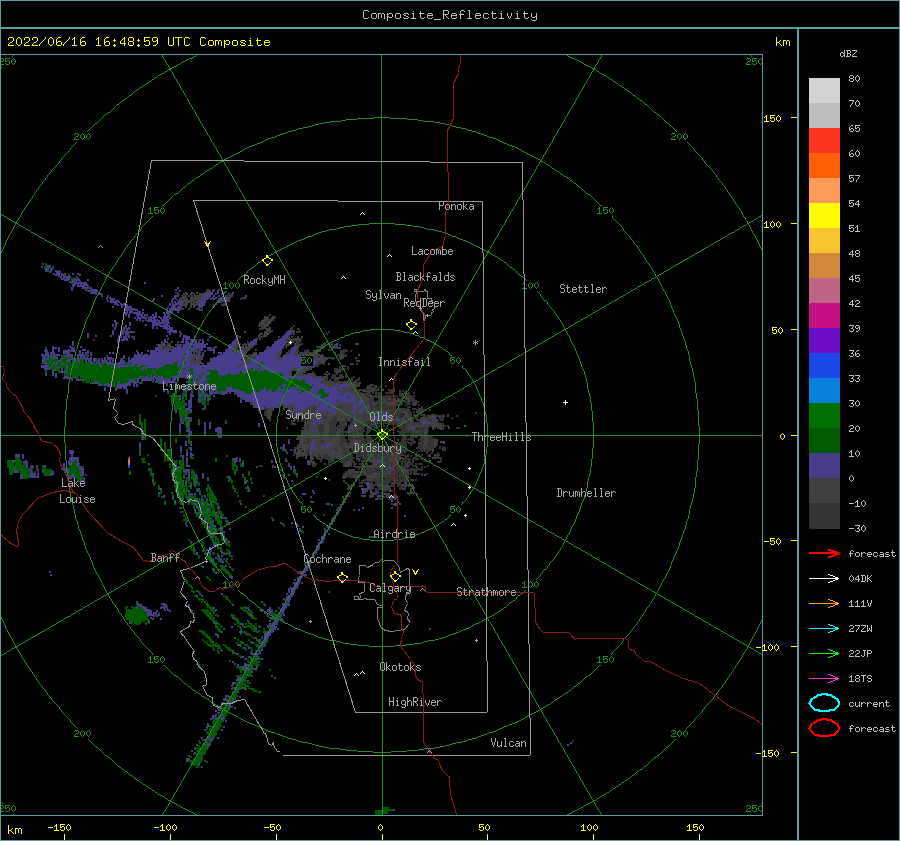Click the Strathmore town label
Screen dimensions: 900x841
coord(486,592)
